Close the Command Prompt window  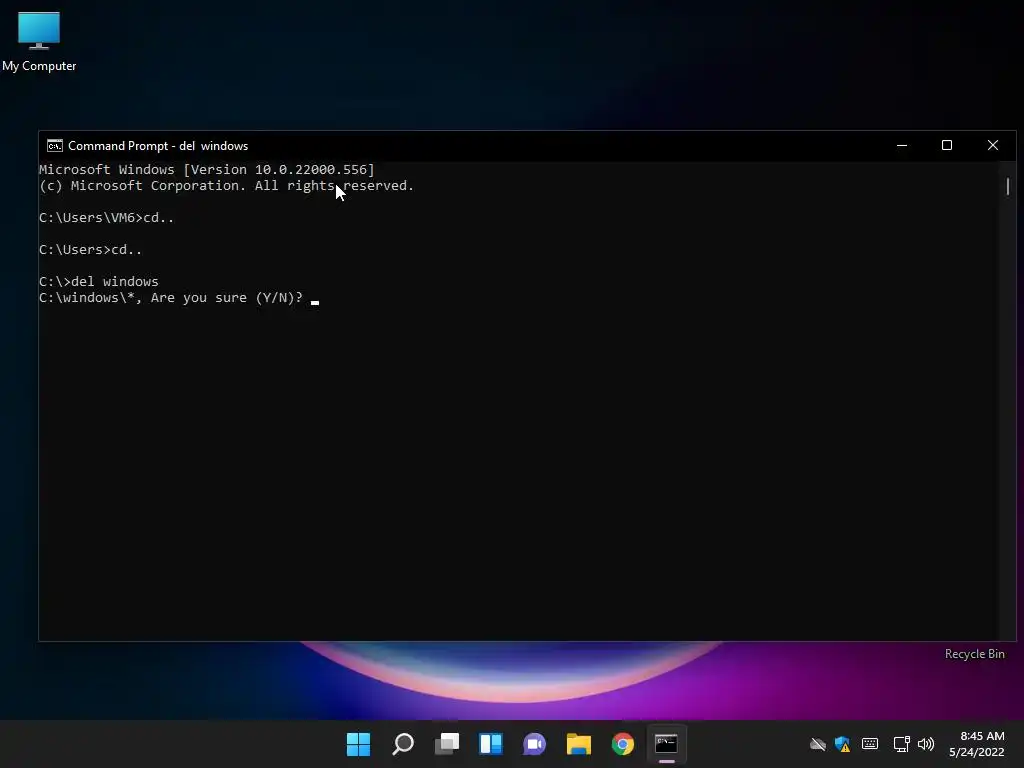(x=993, y=146)
